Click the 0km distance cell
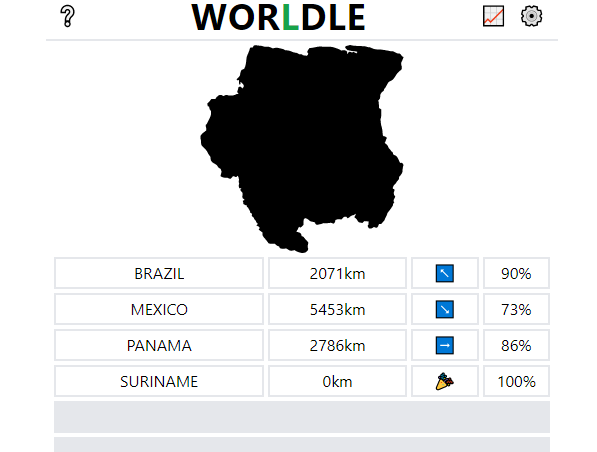Image resolution: width=597 pixels, height=452 pixels. (x=337, y=381)
